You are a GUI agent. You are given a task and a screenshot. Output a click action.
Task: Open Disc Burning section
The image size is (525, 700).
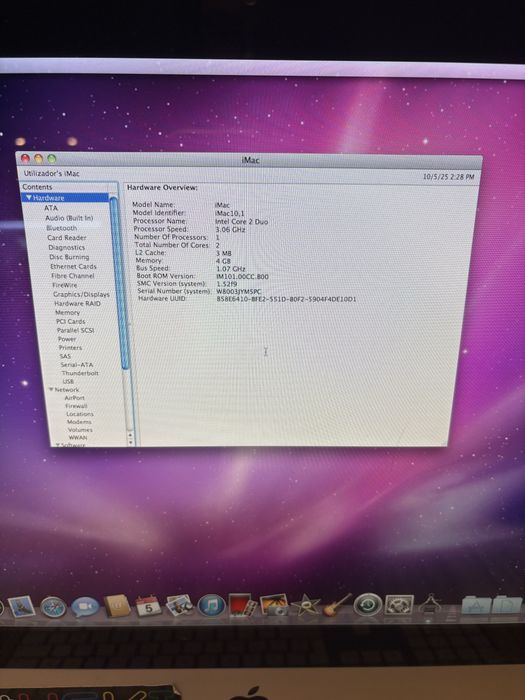click(x=69, y=257)
